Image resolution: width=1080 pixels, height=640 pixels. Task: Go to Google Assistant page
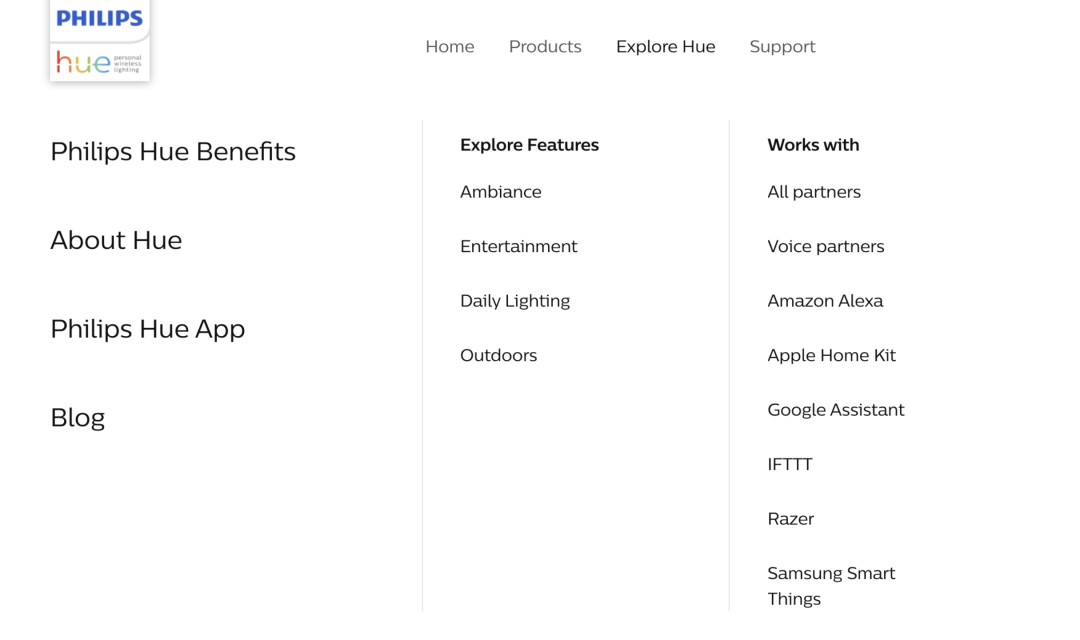835,410
